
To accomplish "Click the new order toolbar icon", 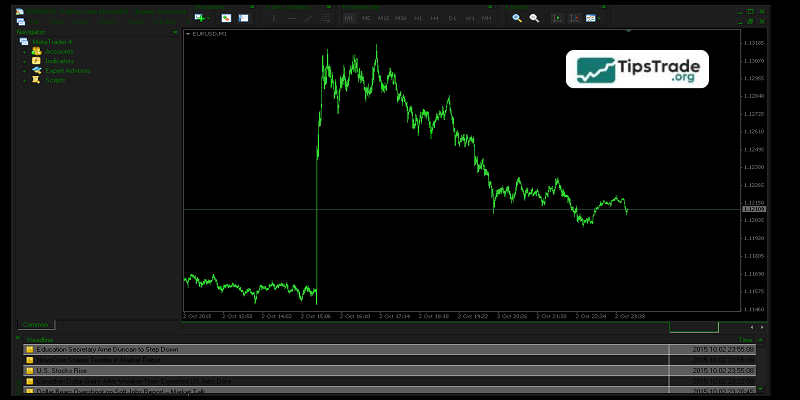I will point(200,18).
